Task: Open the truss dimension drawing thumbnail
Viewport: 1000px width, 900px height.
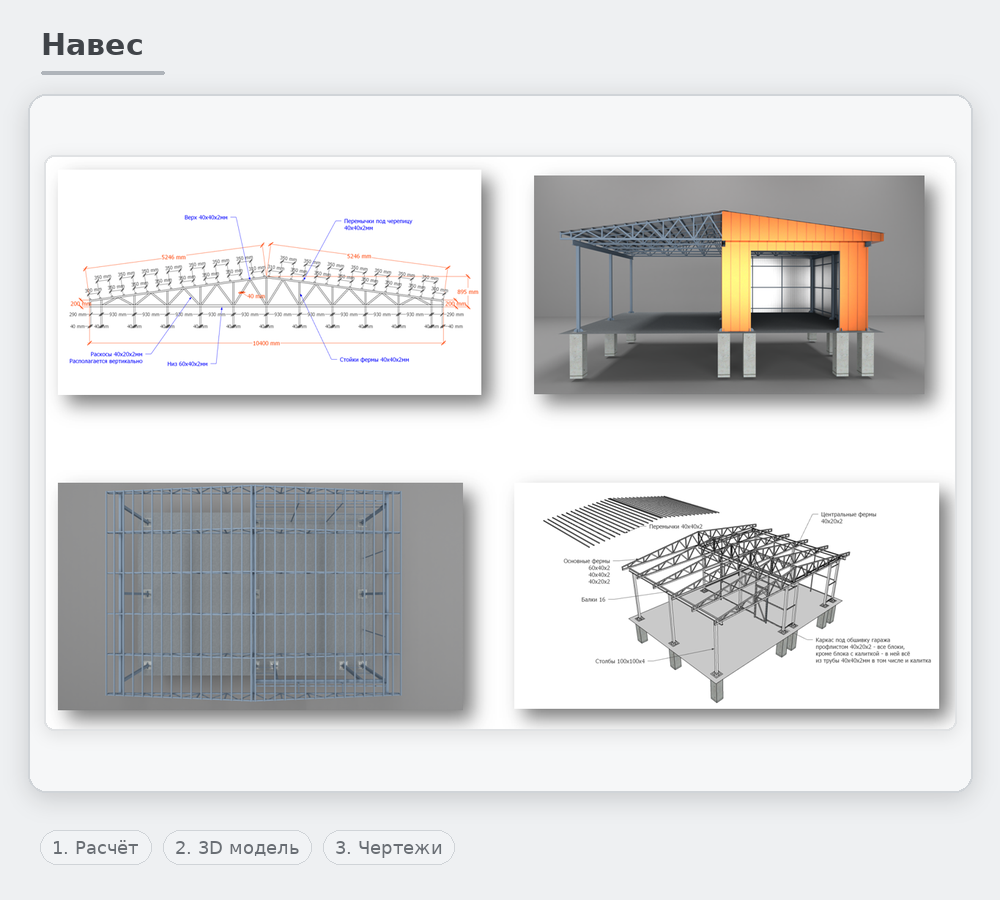Action: (269, 282)
